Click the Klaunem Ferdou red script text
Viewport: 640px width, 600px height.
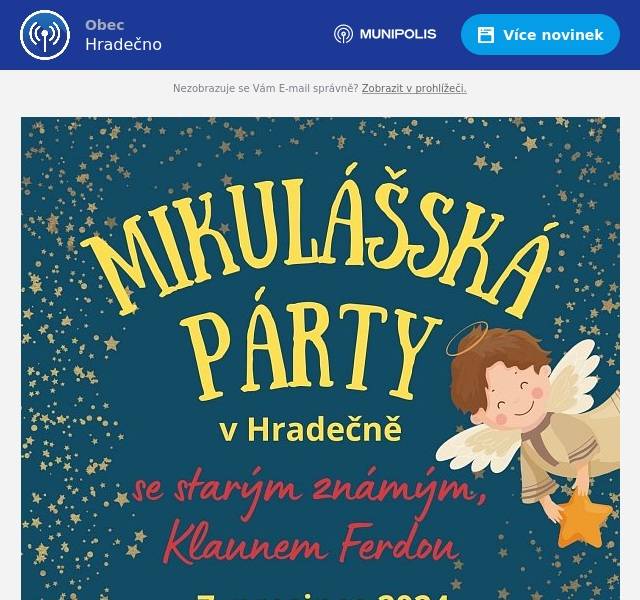(311, 544)
